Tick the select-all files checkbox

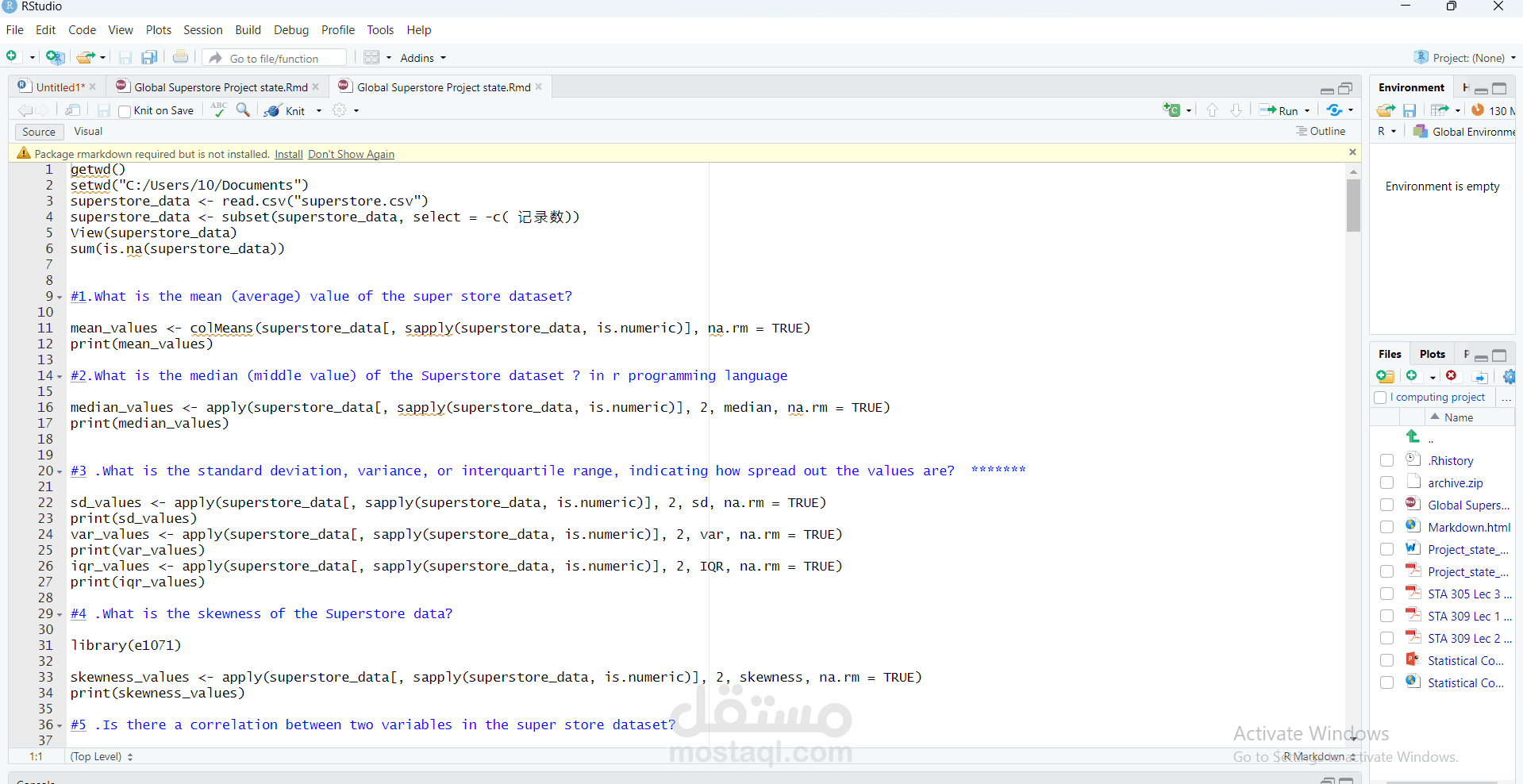pos(1380,398)
